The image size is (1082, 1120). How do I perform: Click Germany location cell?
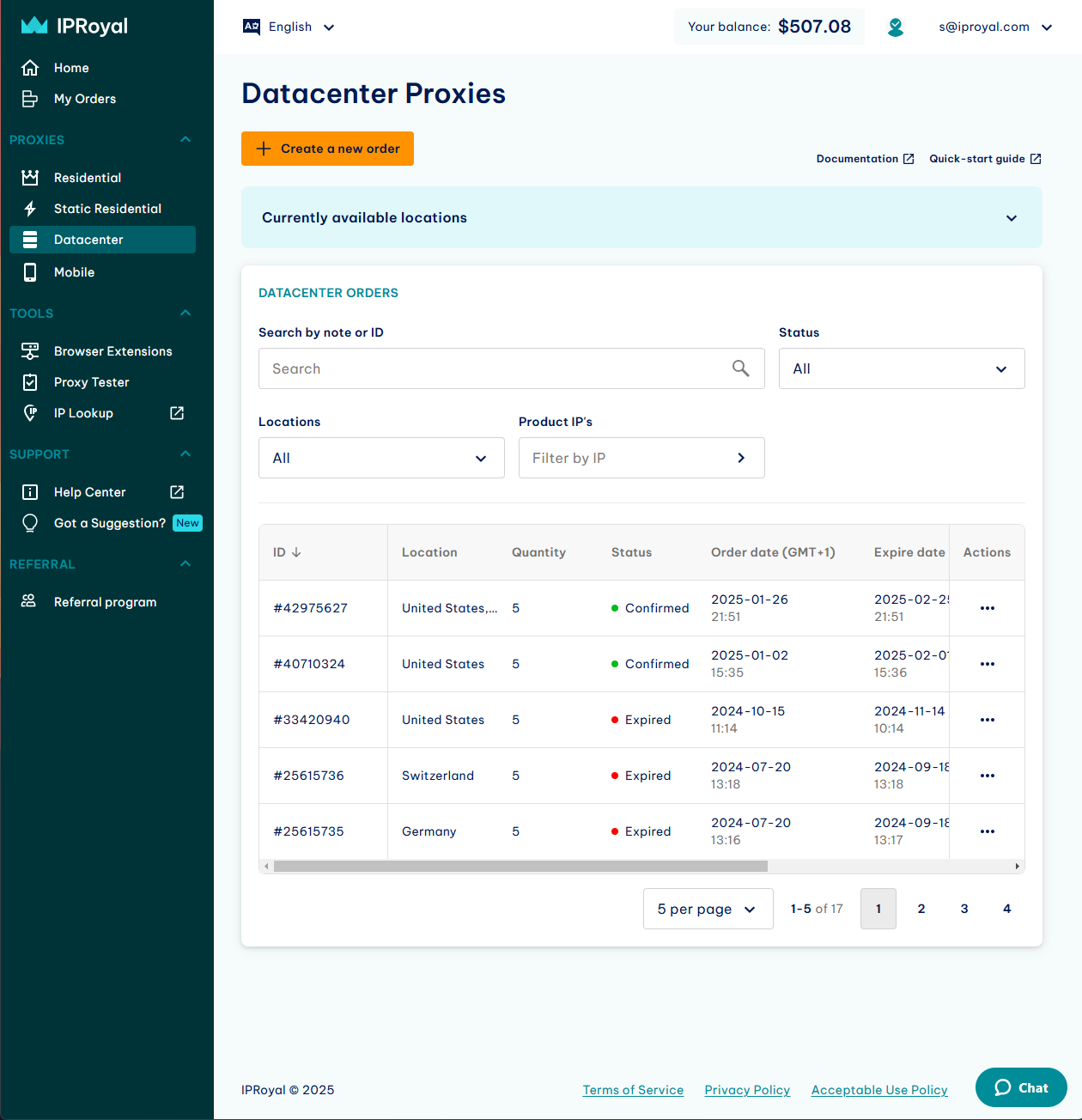pos(429,831)
